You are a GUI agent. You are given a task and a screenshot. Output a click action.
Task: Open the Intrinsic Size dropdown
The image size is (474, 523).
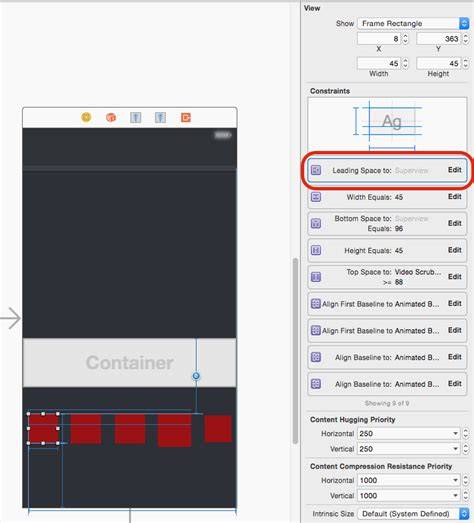pos(413,514)
